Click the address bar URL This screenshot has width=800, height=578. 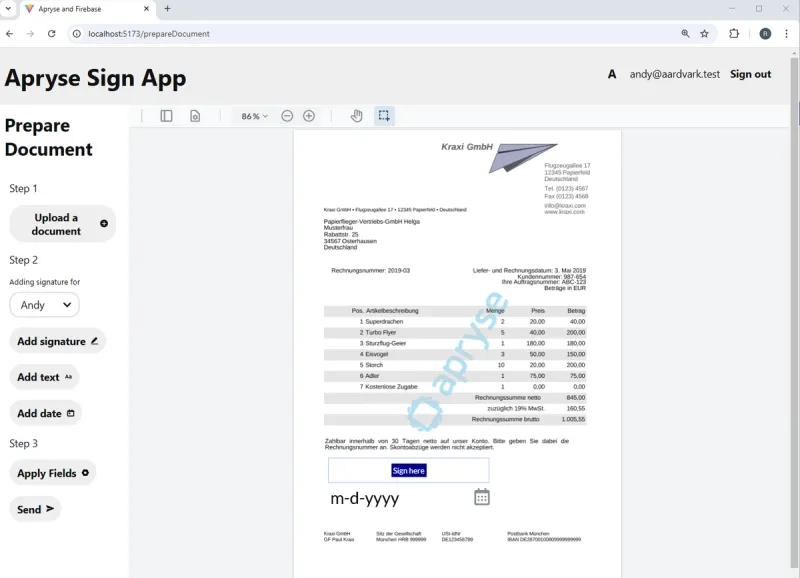[149, 34]
